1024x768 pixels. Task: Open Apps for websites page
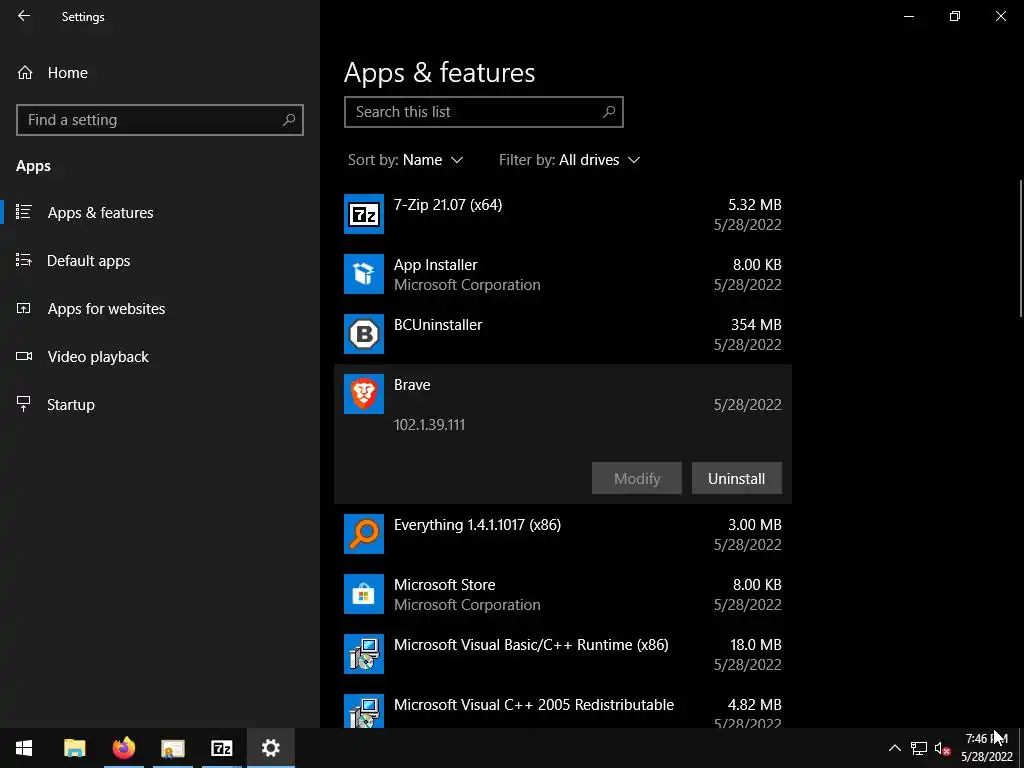(x=106, y=309)
